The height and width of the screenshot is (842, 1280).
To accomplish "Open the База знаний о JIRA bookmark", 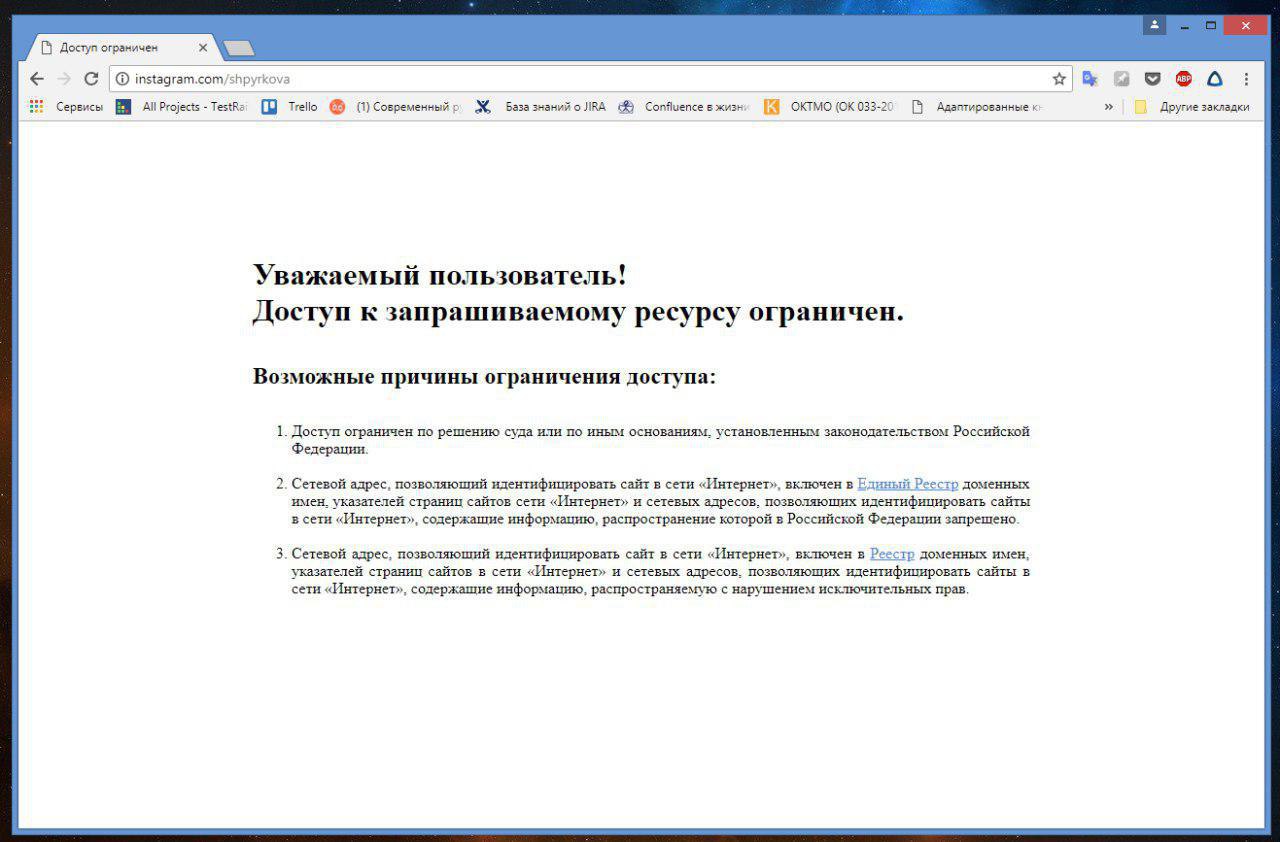I will (541, 107).
